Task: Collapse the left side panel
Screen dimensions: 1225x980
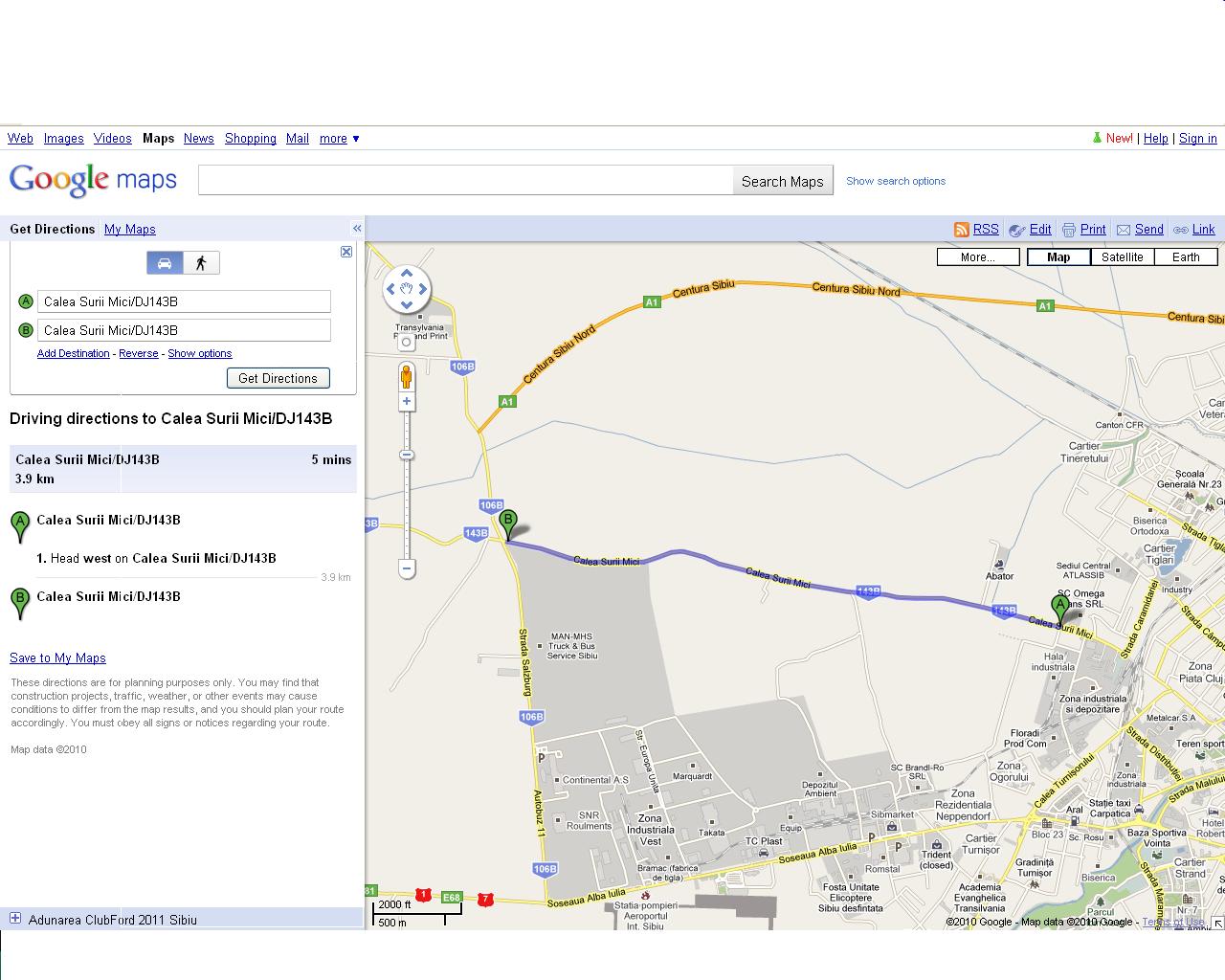Action: pyautogui.click(x=357, y=229)
